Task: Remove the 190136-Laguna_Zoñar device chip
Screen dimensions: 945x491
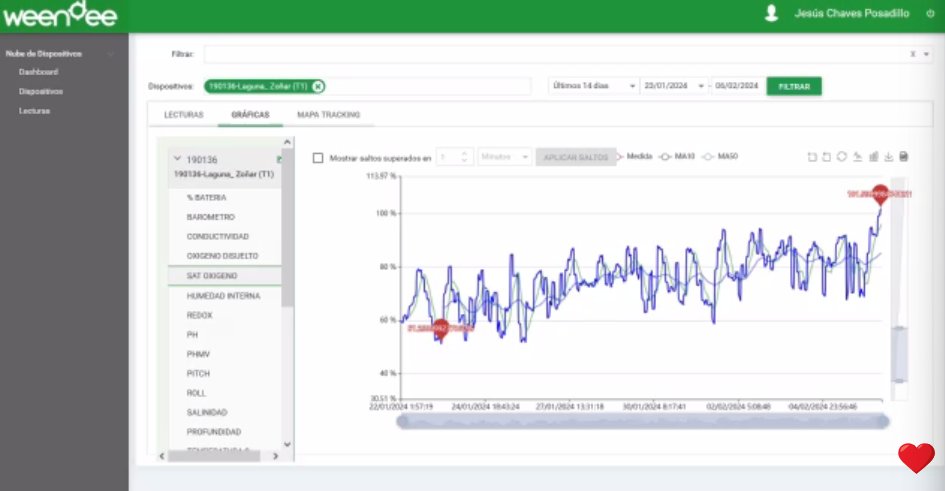Action: pos(318,86)
